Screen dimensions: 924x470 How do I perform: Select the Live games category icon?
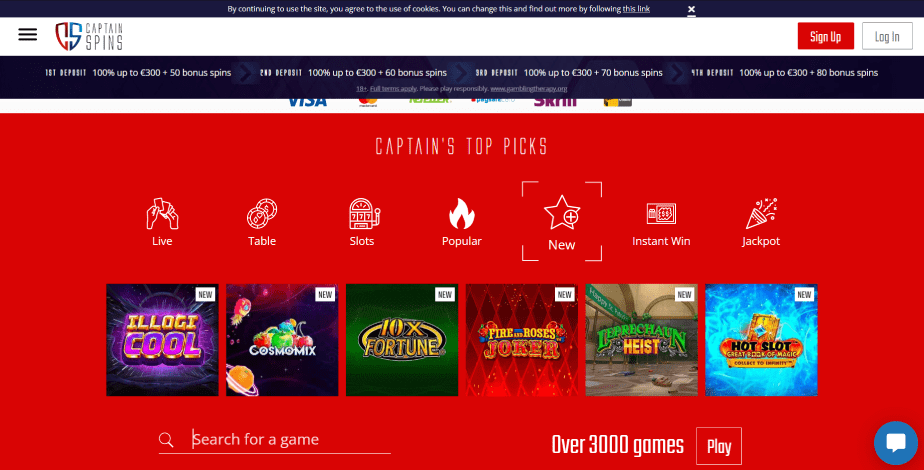(162, 213)
